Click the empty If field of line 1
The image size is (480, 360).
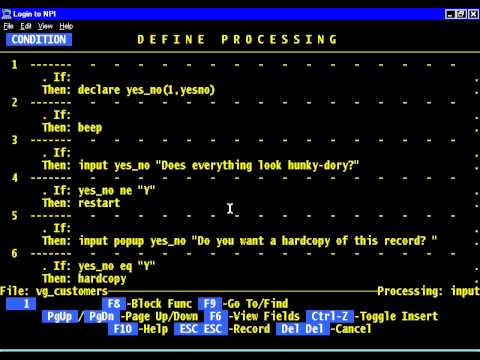[x=273, y=77]
